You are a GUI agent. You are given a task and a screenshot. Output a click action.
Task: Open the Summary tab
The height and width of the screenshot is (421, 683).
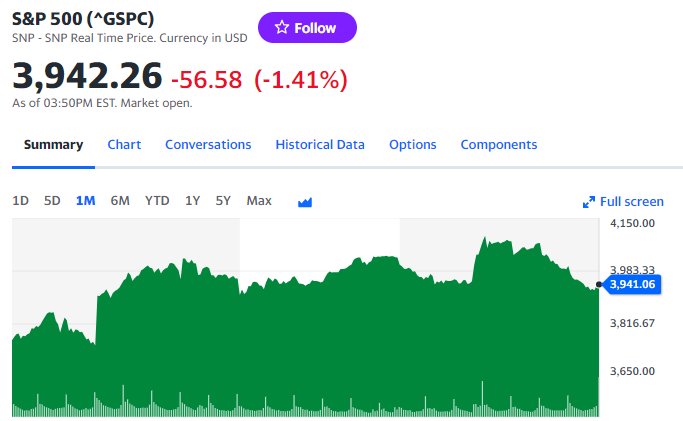tap(53, 145)
